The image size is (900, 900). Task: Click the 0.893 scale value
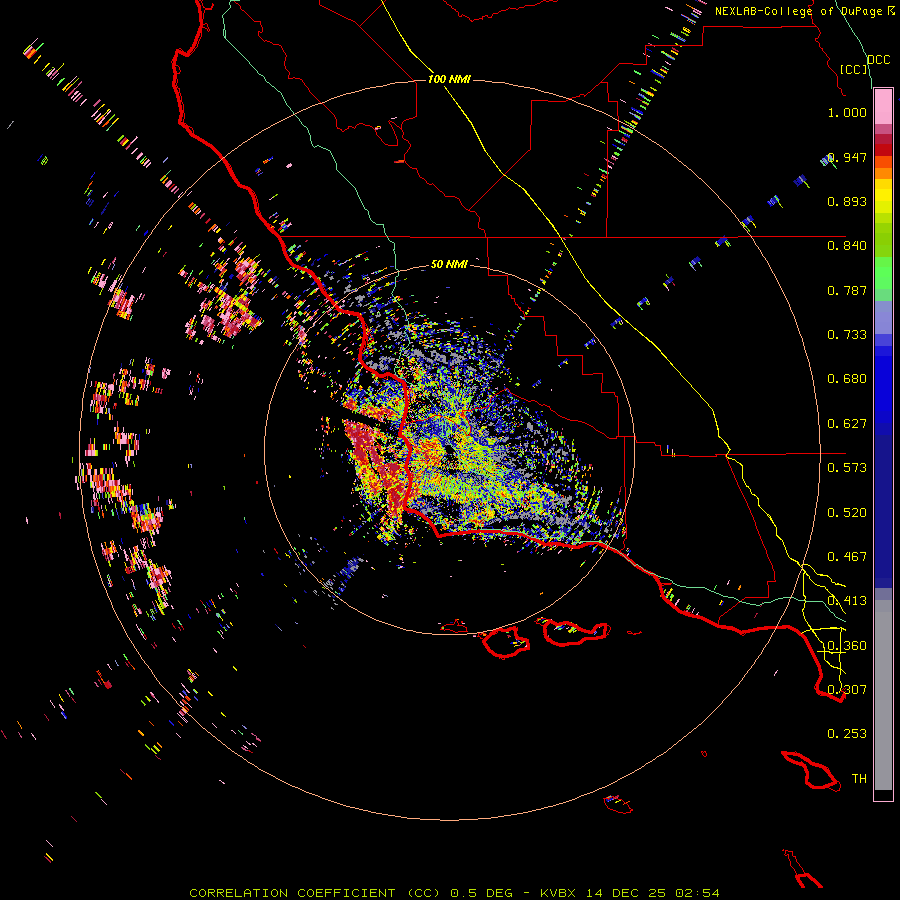(847, 201)
